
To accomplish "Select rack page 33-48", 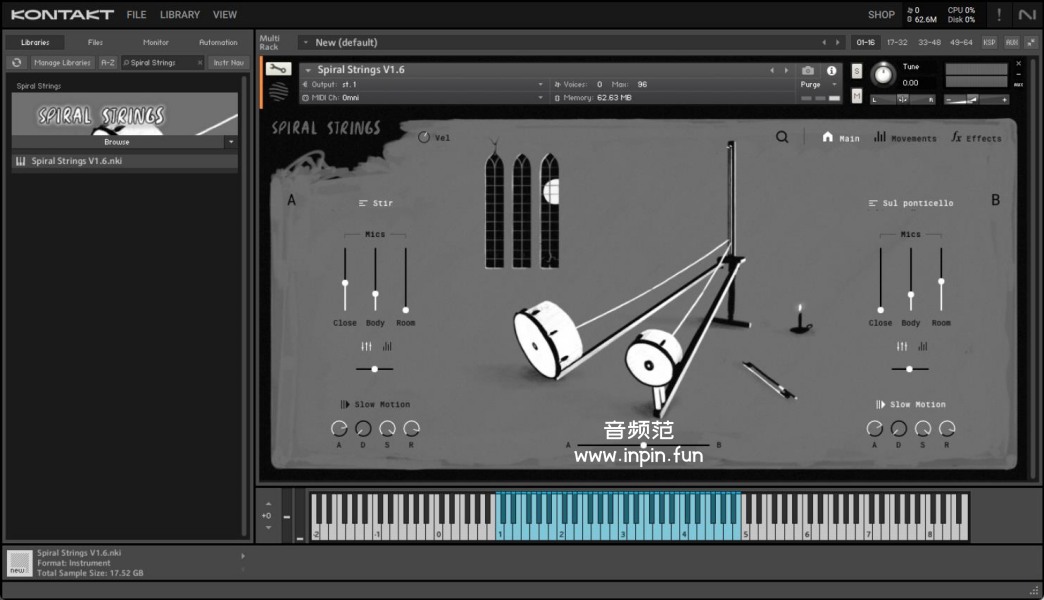I will pos(929,42).
